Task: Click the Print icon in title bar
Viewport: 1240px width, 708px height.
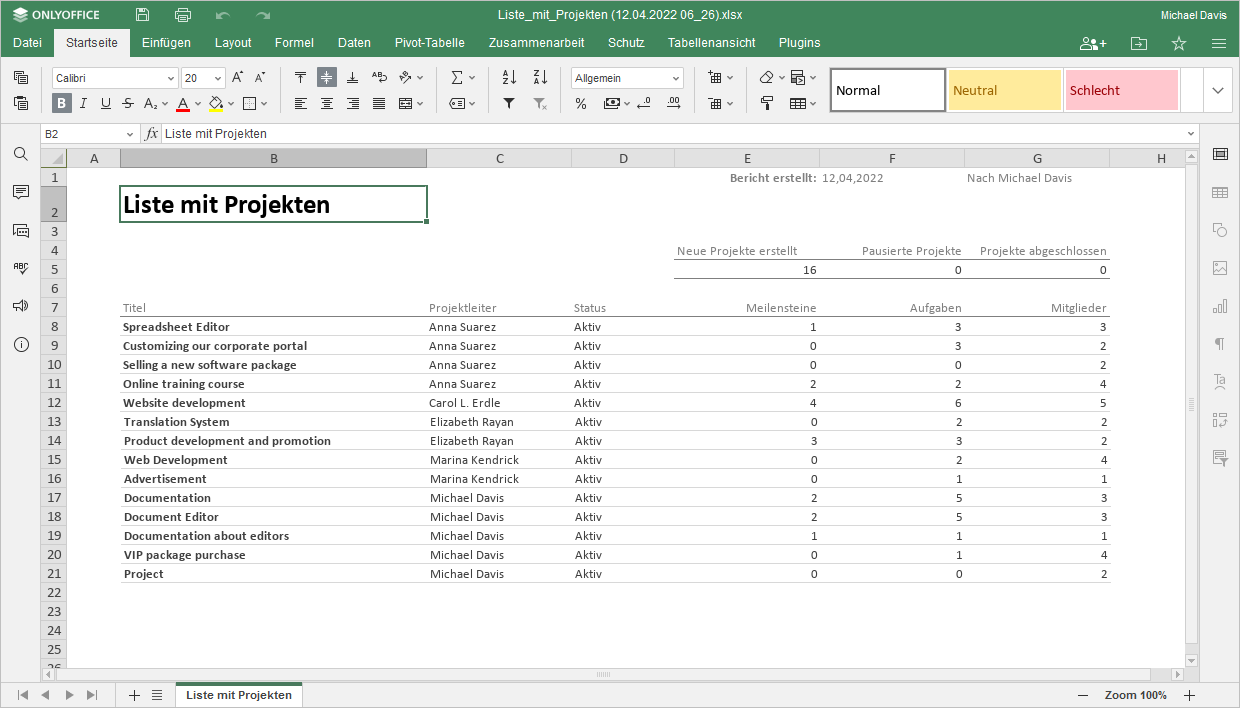Action: pyautogui.click(x=182, y=15)
